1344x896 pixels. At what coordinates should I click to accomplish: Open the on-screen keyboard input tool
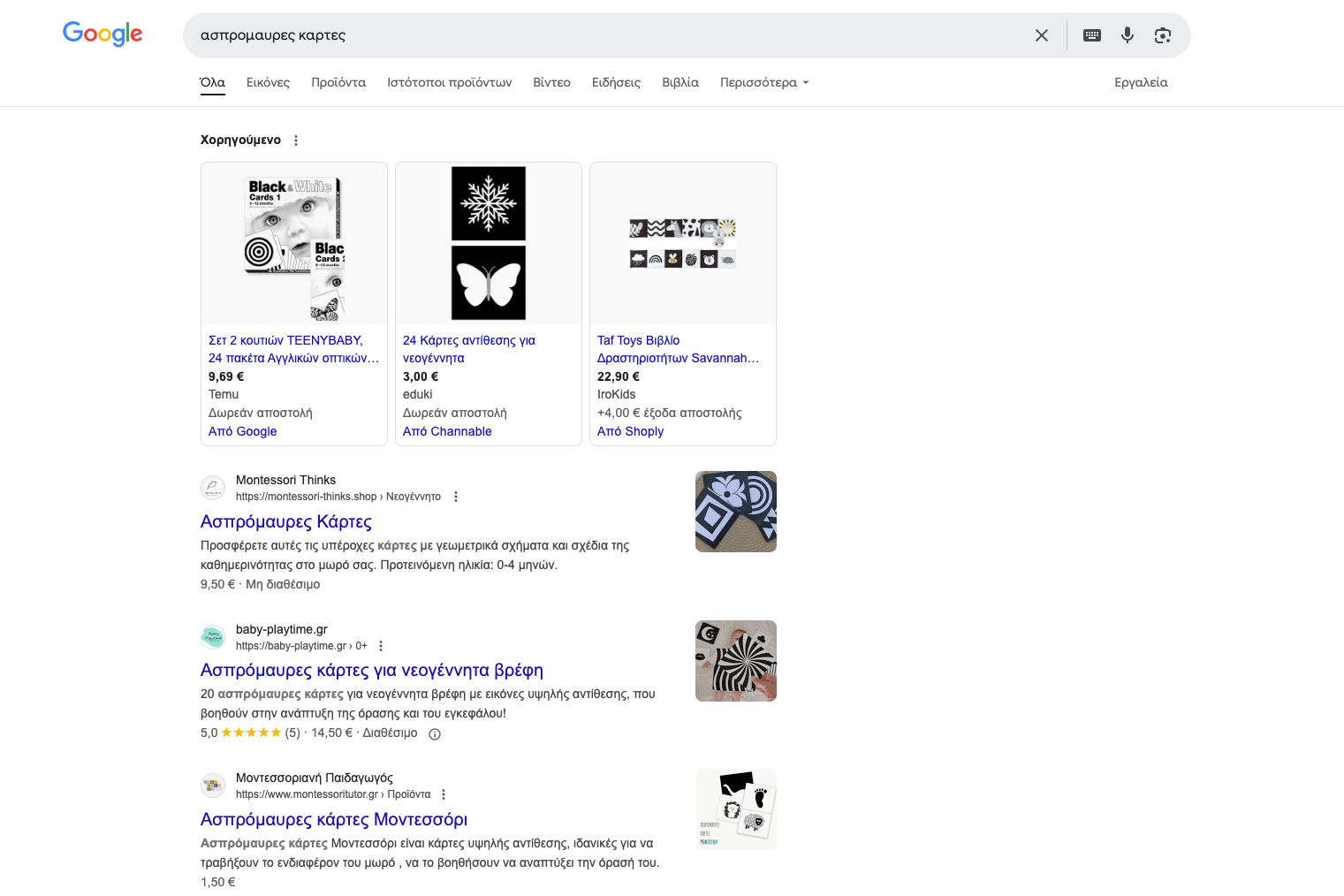tap(1092, 35)
